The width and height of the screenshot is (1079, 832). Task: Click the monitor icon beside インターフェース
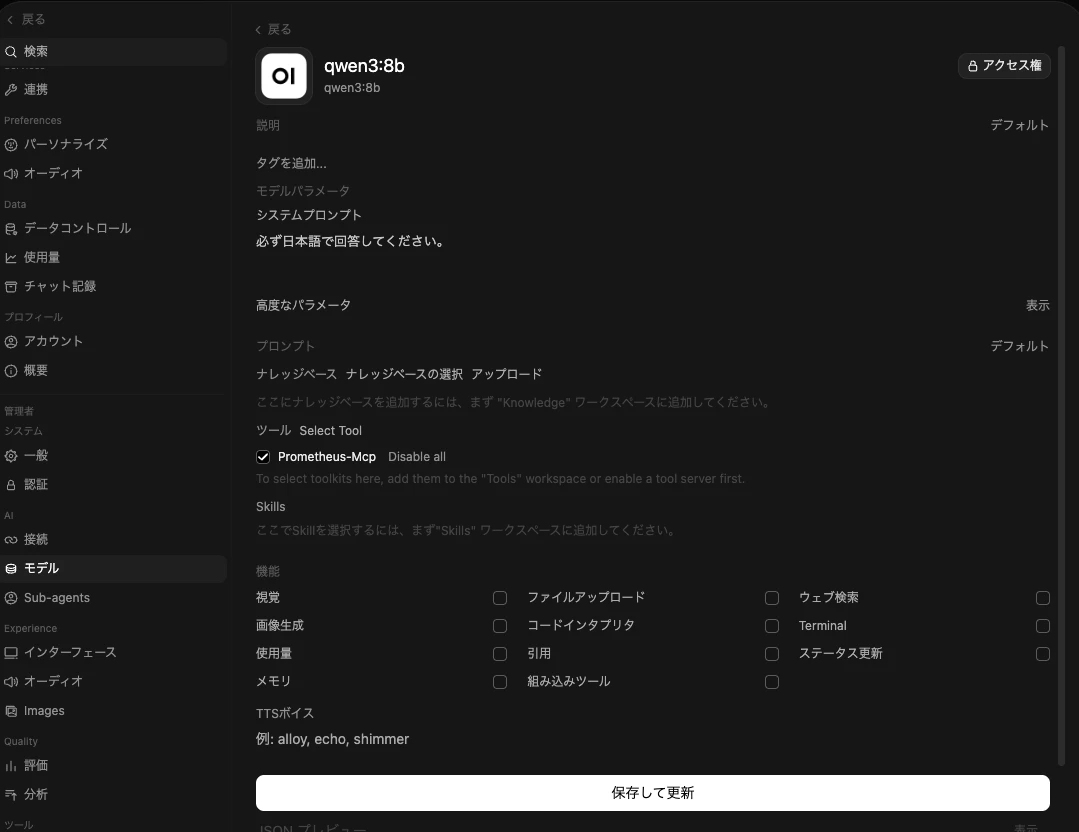[x=11, y=652]
